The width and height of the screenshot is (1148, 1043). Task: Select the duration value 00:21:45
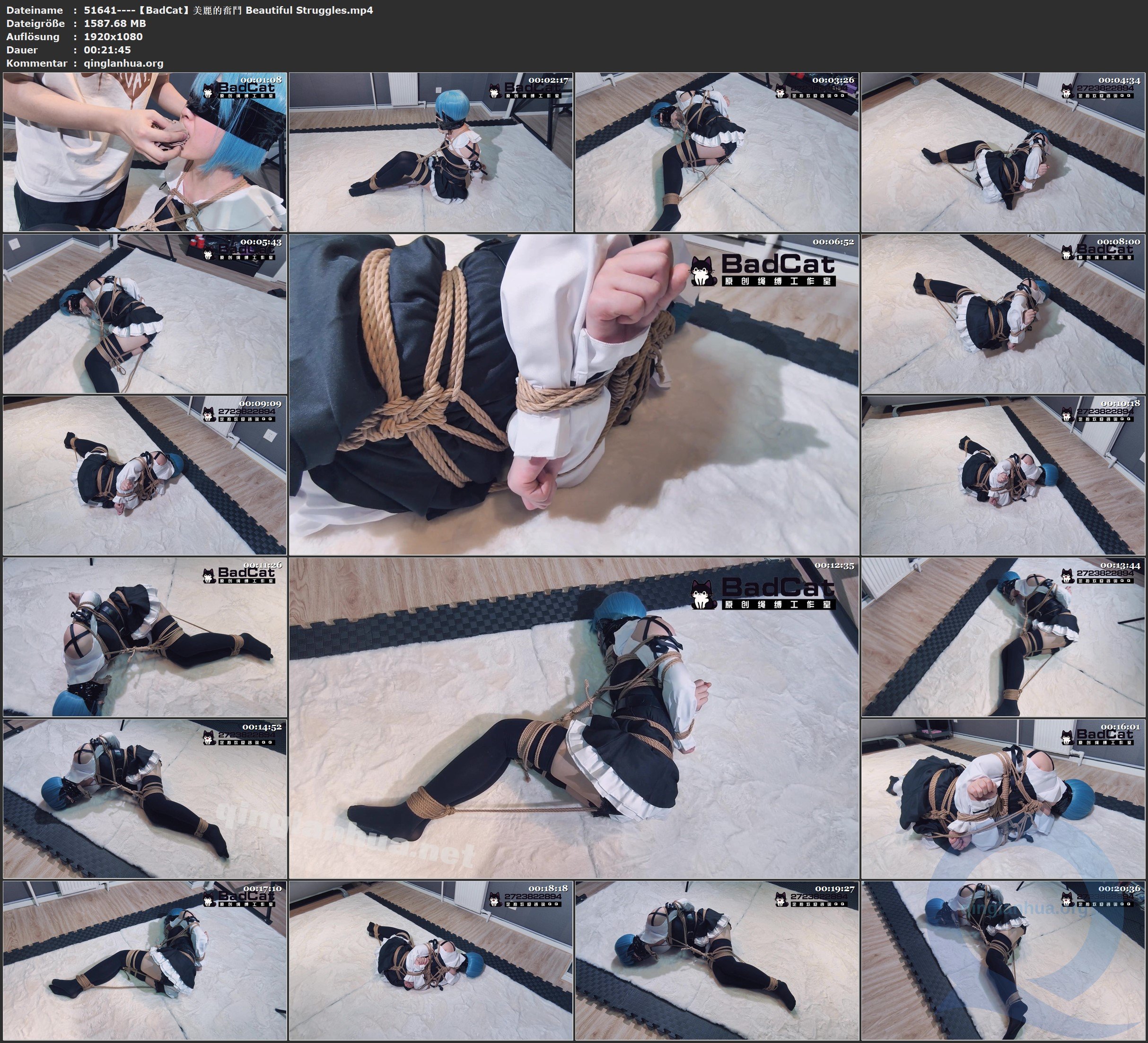pos(107,50)
